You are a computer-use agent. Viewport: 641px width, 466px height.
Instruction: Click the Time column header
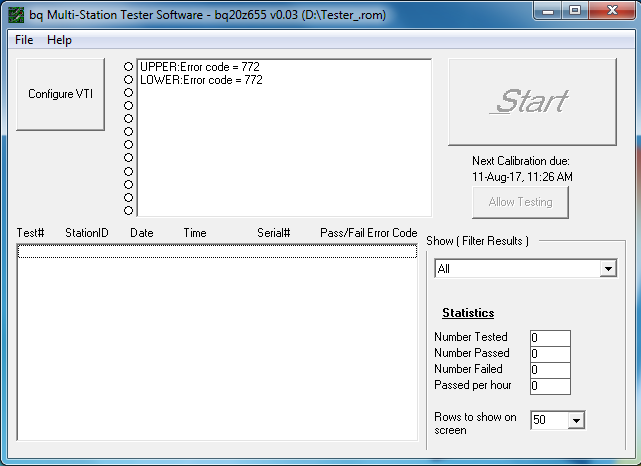(x=195, y=233)
